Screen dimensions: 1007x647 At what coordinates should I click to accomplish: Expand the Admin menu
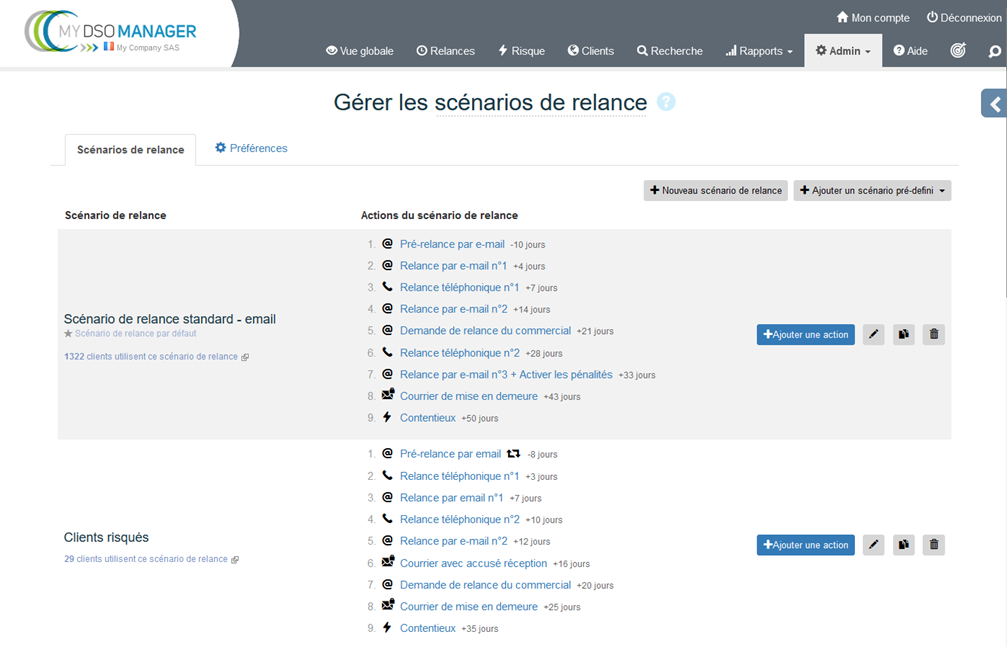(842, 51)
